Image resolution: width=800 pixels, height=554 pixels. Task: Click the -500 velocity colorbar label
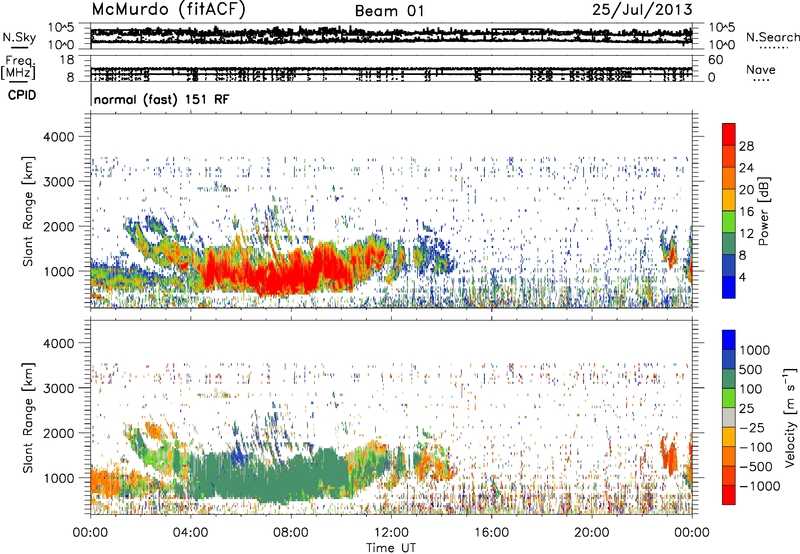tap(756, 467)
